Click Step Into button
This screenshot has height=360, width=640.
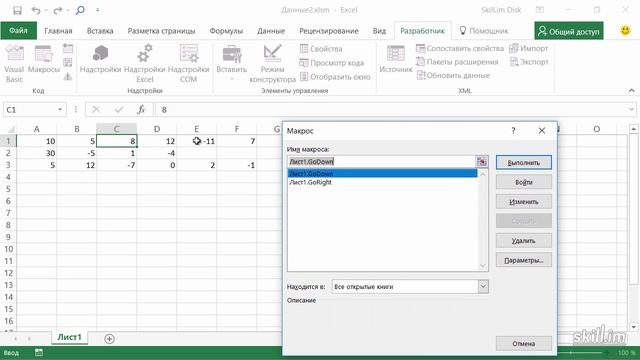[524, 182]
